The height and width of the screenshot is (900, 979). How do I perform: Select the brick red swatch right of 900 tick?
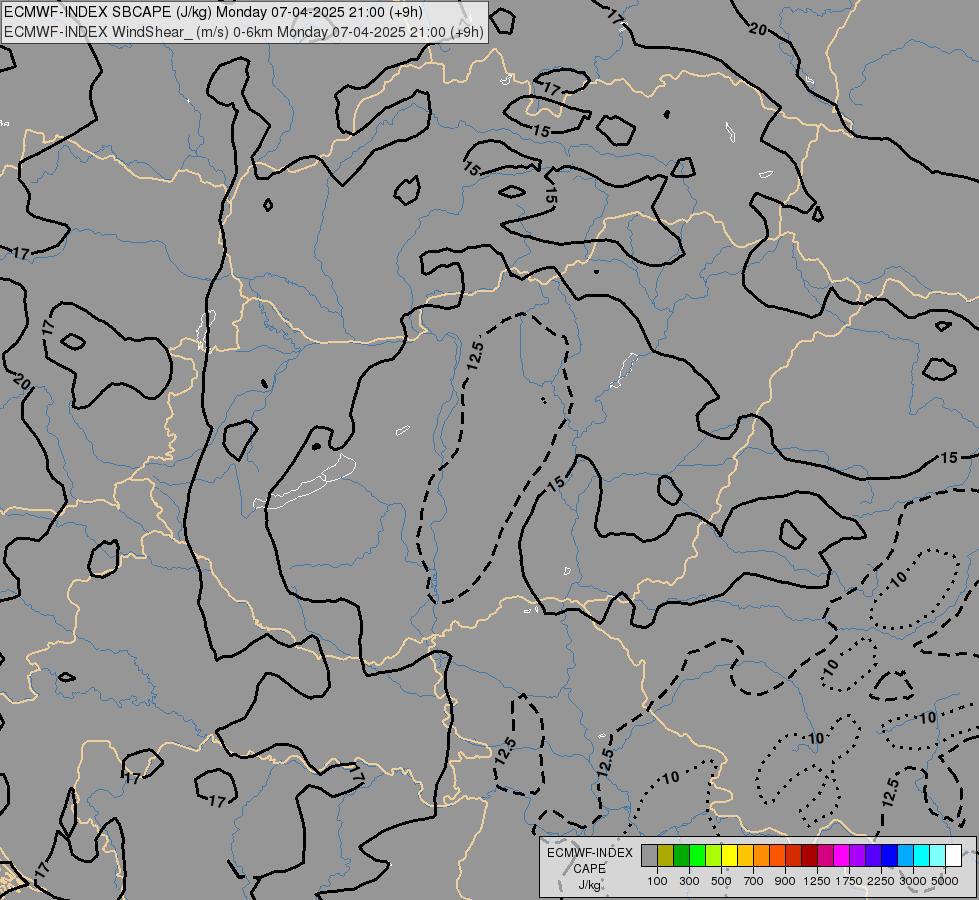tap(794, 855)
